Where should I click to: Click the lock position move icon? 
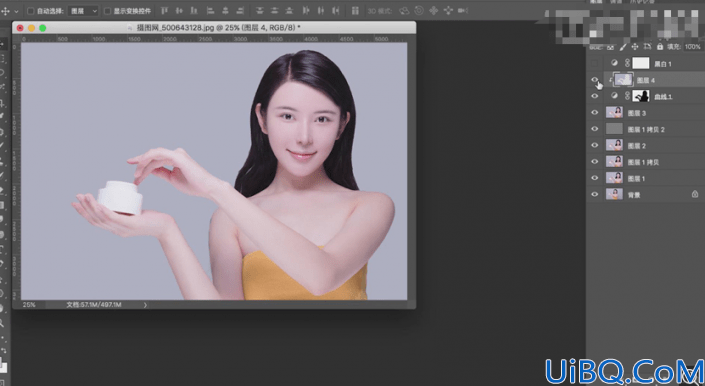635,47
